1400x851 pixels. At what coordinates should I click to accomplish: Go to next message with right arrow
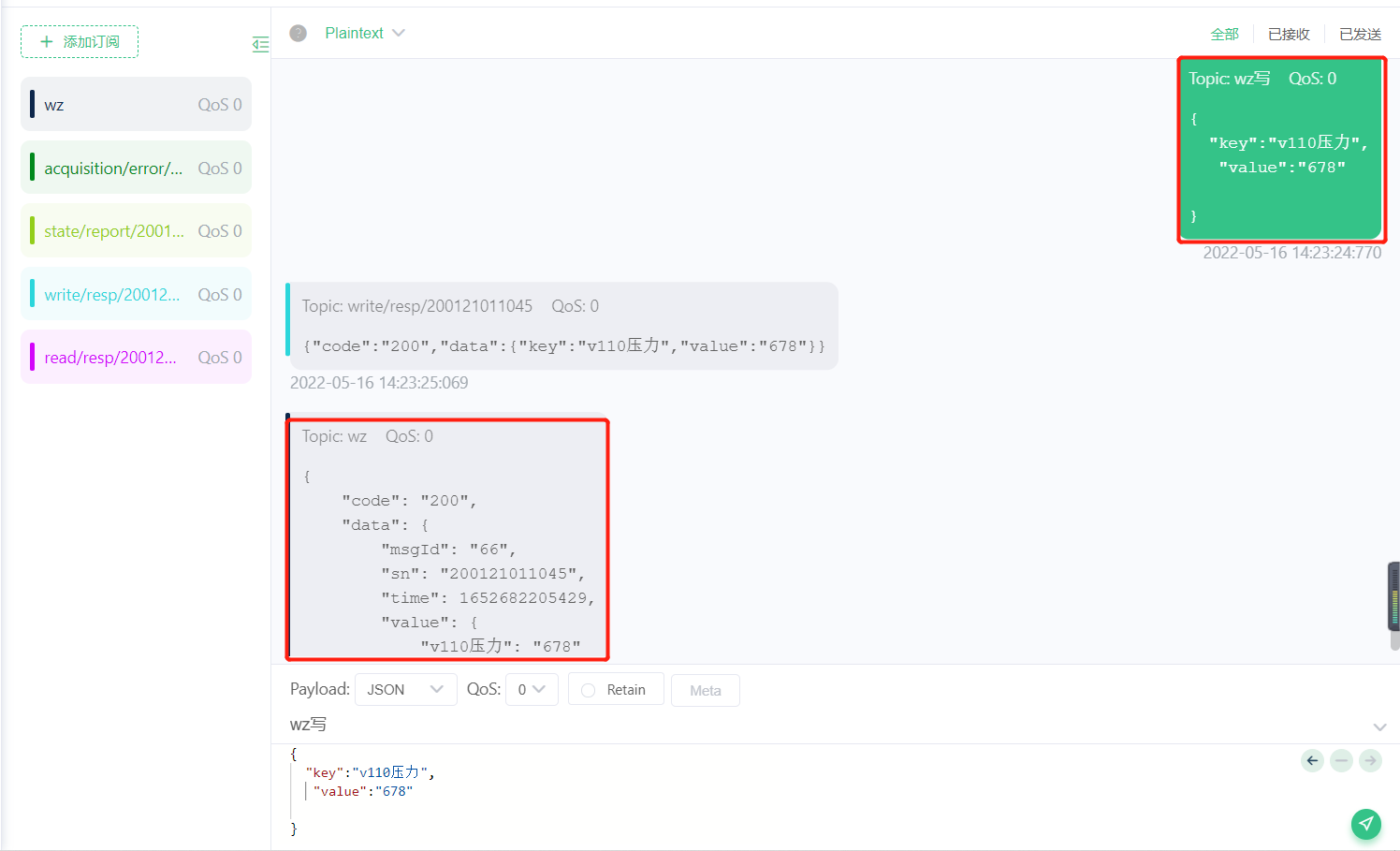1370,760
